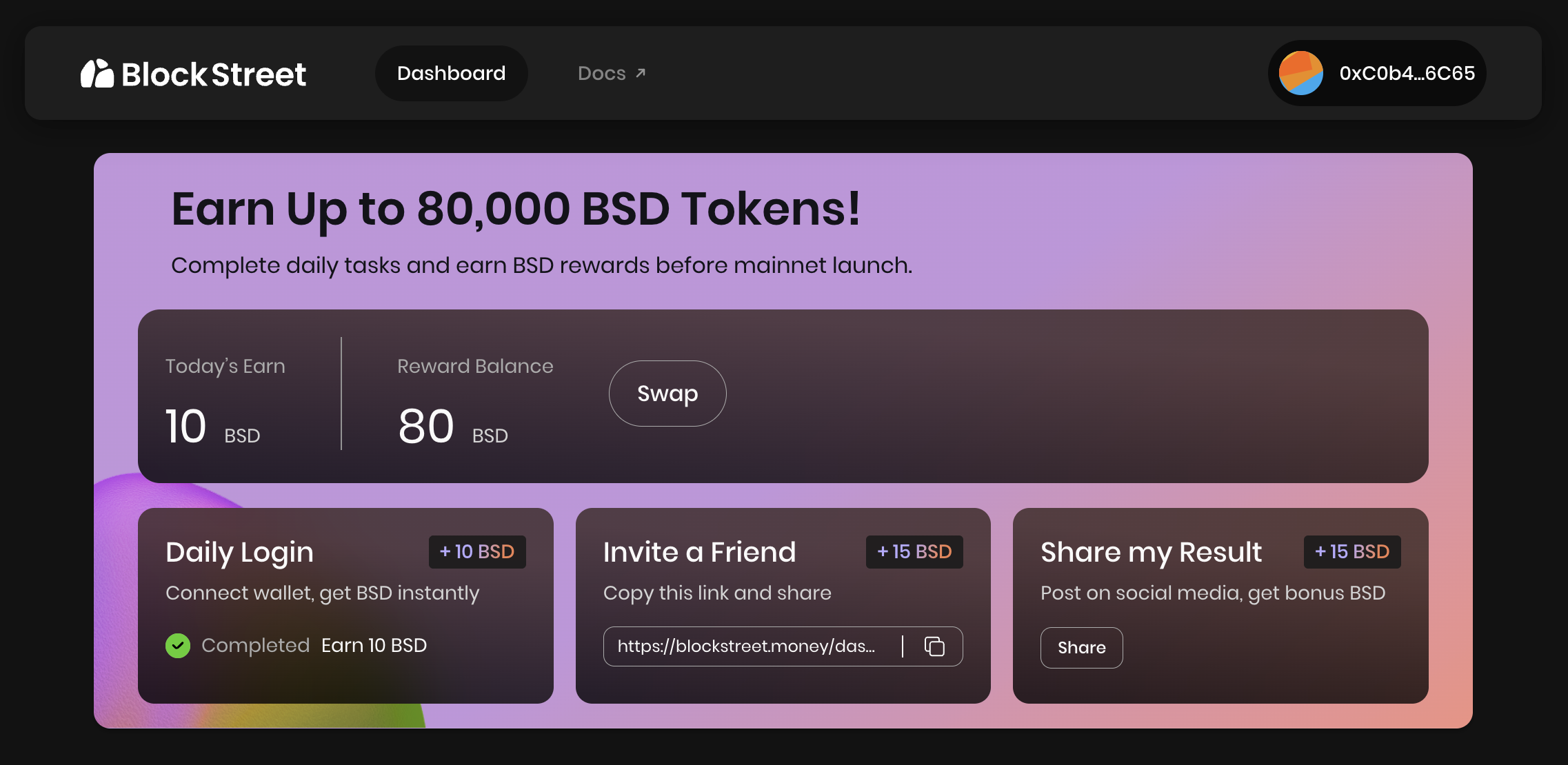
Task: Click the external arrow icon beside Docs
Action: (641, 72)
